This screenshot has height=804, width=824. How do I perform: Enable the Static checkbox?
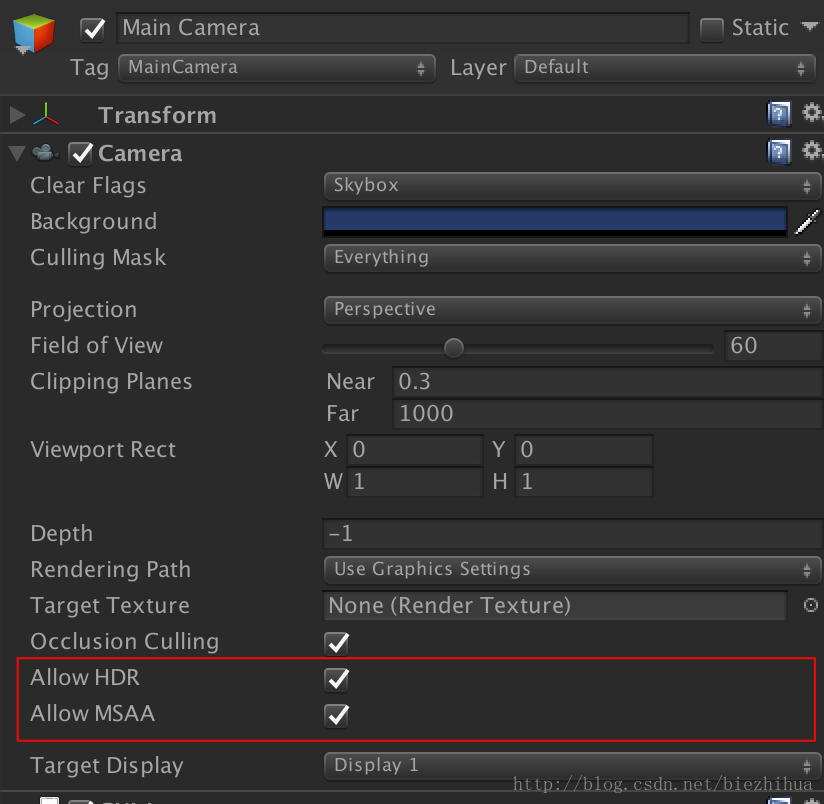click(712, 29)
